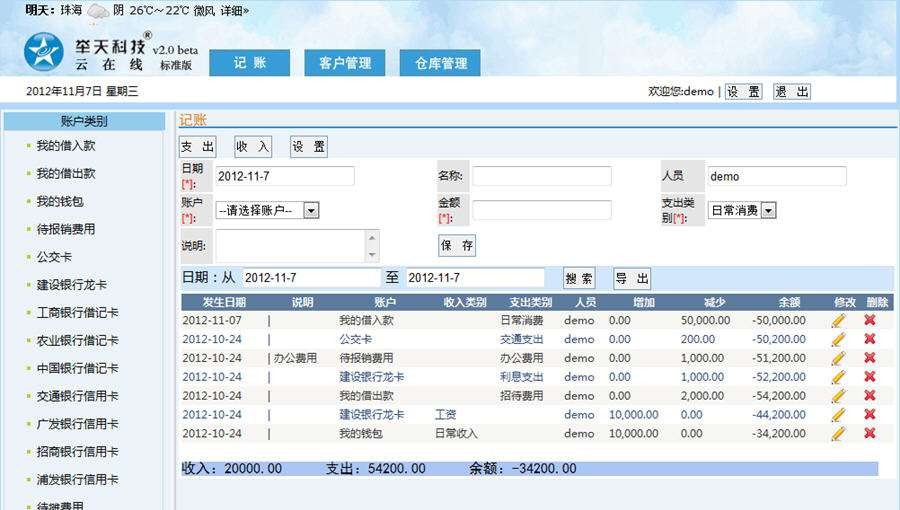Delete the 招待费用 record with red X

click(x=870, y=395)
